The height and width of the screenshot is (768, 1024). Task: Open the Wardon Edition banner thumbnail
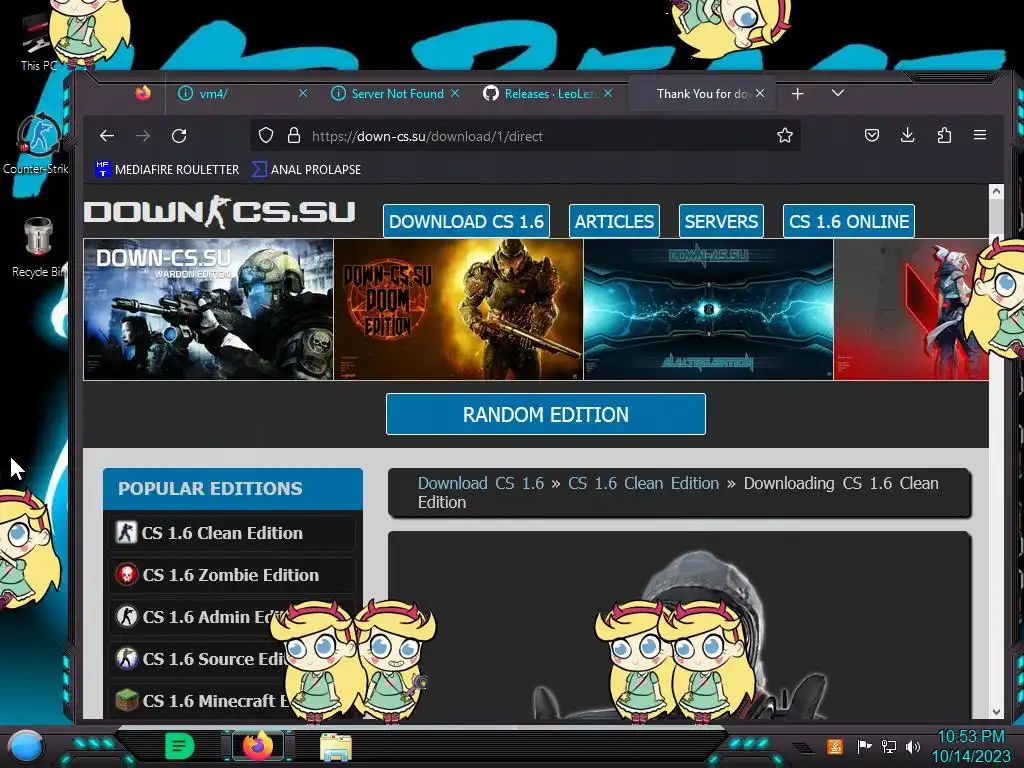point(208,310)
